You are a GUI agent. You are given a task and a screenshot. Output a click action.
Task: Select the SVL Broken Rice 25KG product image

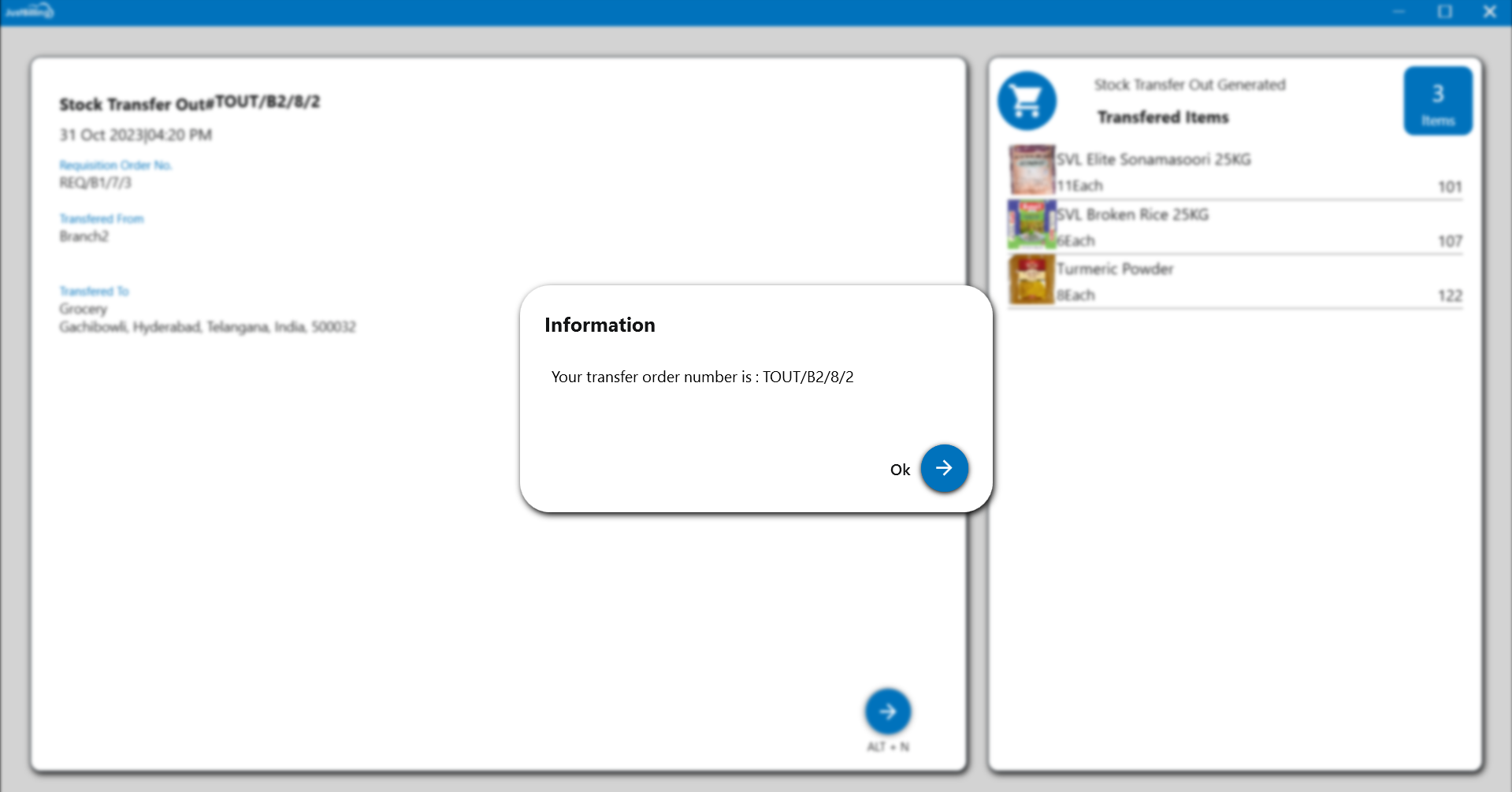click(x=1031, y=225)
